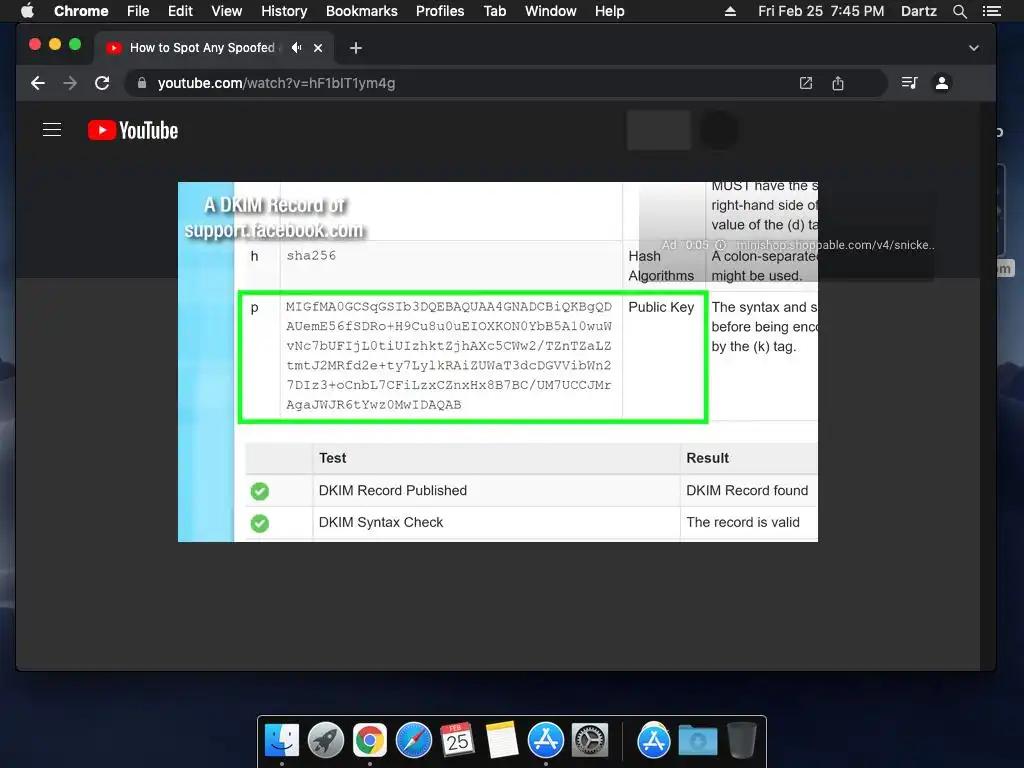Open the Chrome application menu

81,11
